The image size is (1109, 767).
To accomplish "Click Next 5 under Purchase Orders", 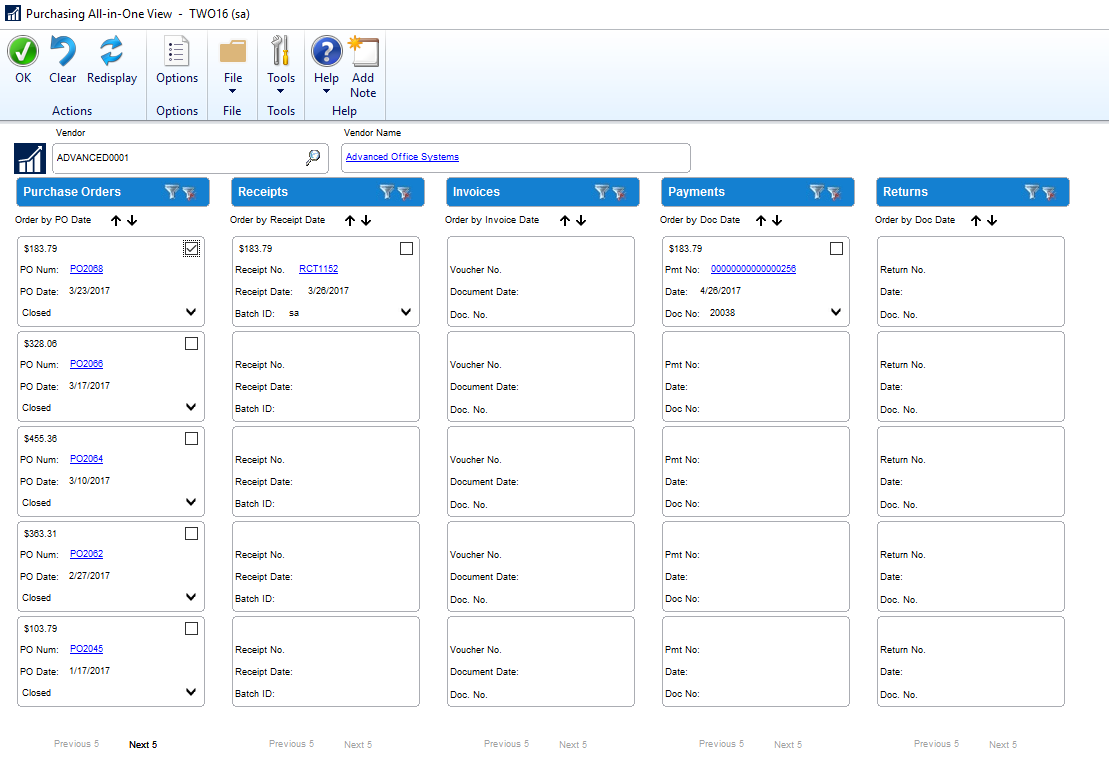I will 143,745.
